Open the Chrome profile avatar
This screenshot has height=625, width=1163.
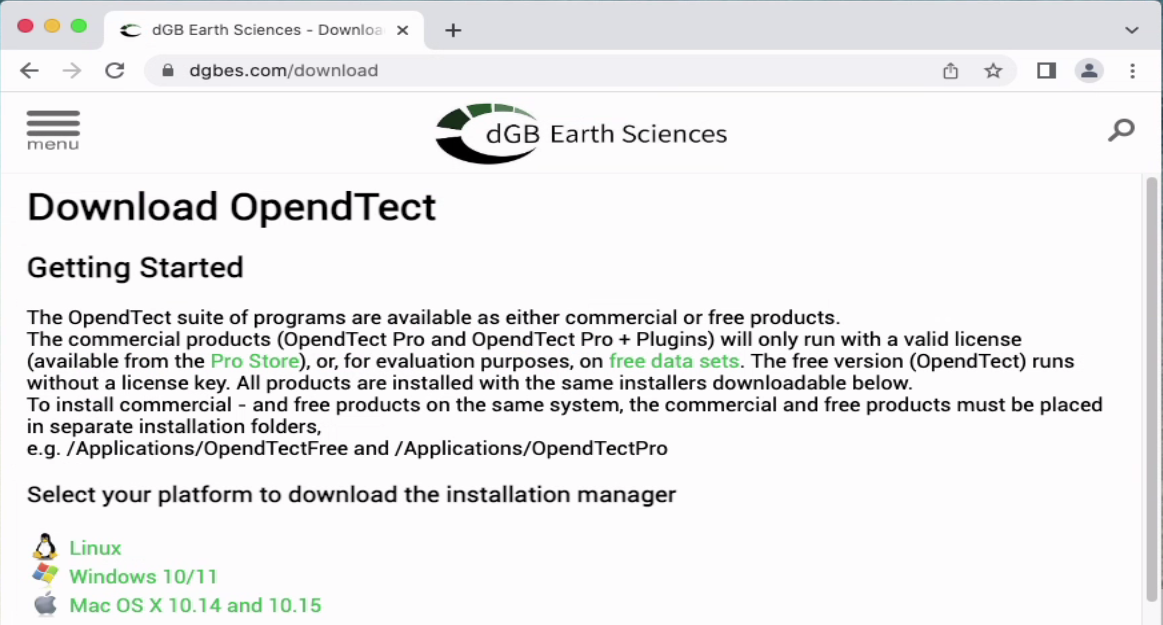(1089, 71)
